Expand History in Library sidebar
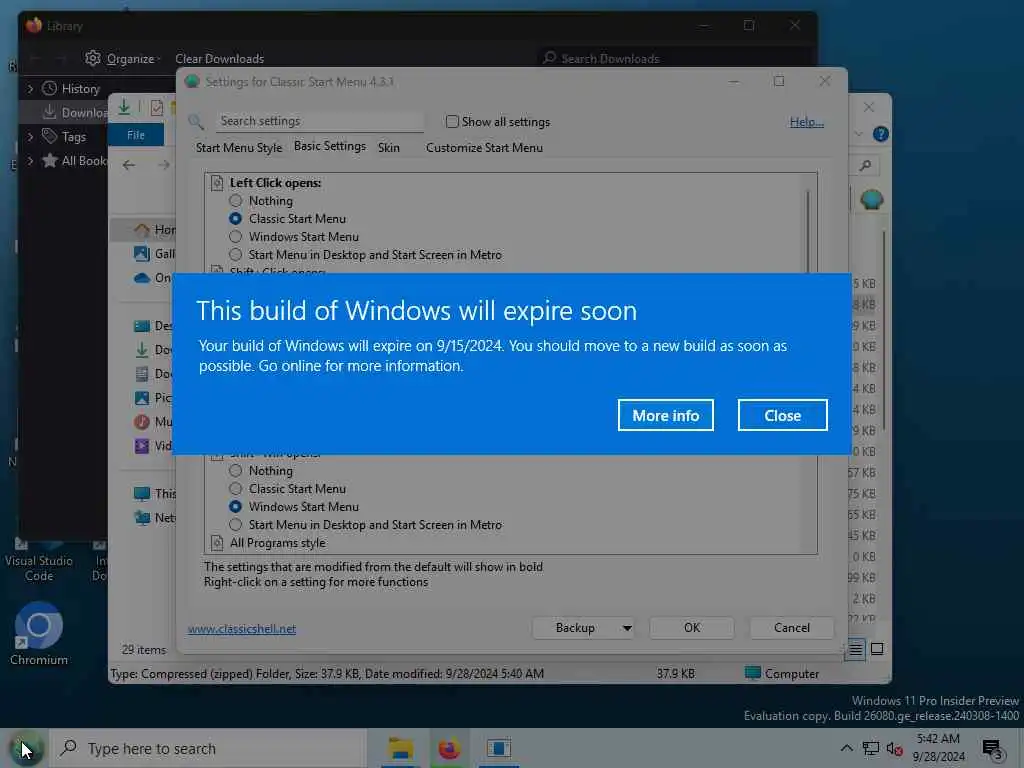Screen dimensions: 1024x768 point(30,88)
